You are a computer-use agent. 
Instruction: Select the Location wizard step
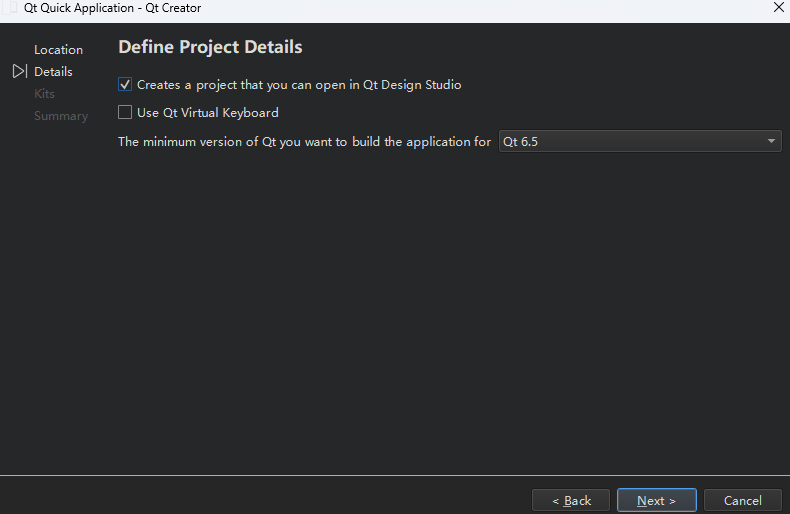click(58, 50)
